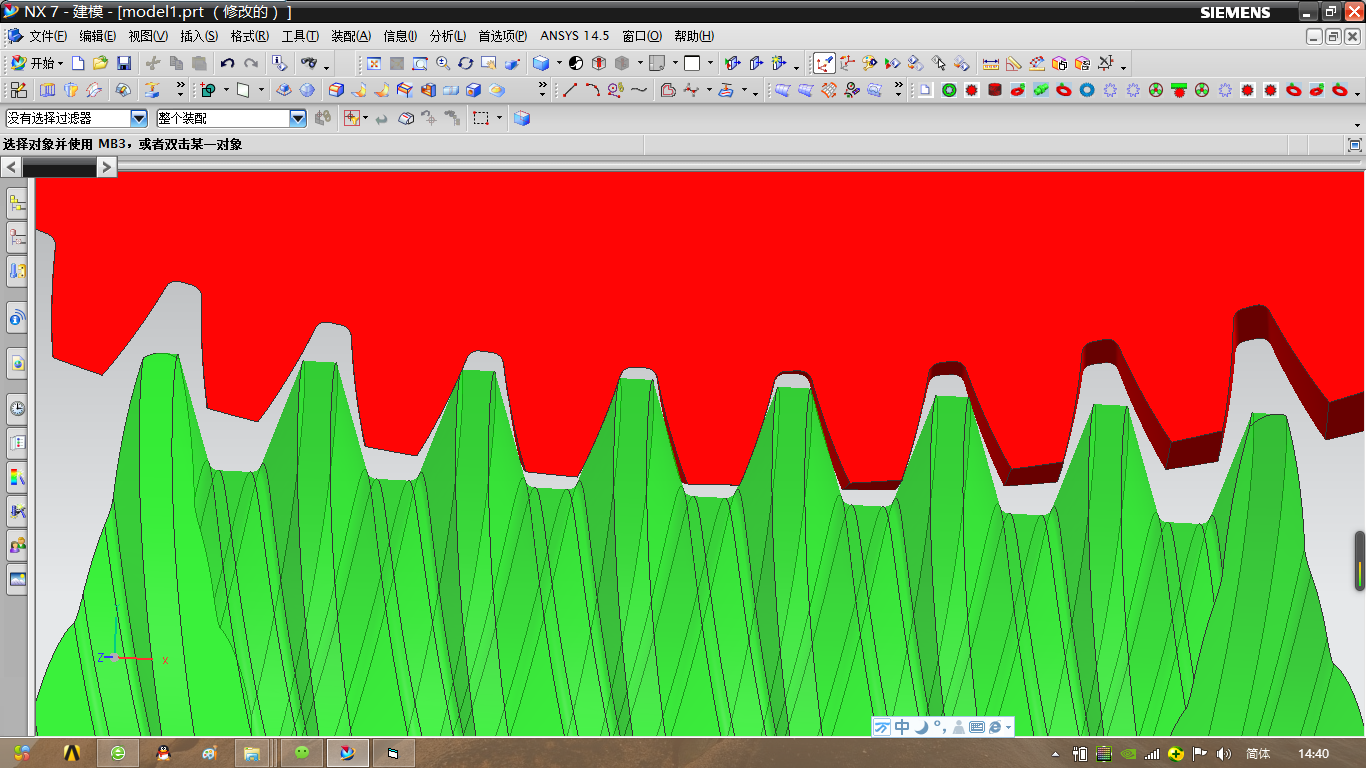The width and height of the screenshot is (1366, 768).
Task: Click the Rotate view icon
Action: click(466, 63)
